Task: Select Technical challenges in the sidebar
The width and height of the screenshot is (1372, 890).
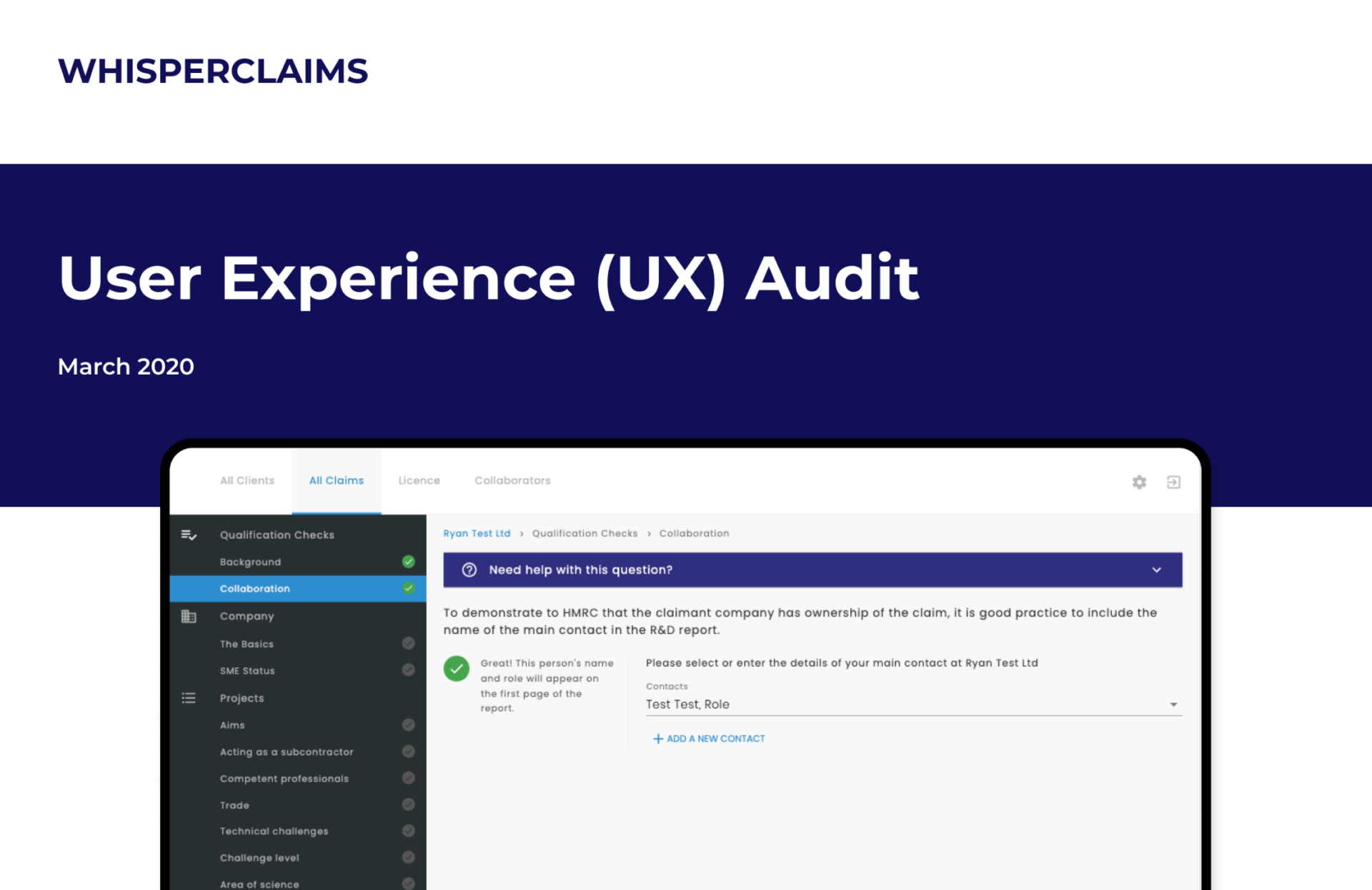Action: tap(274, 831)
